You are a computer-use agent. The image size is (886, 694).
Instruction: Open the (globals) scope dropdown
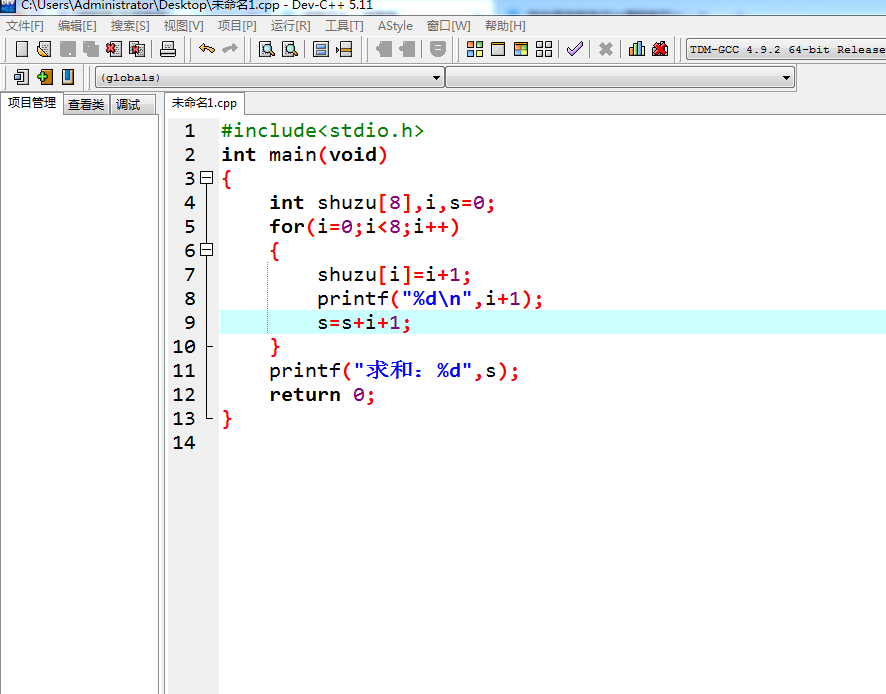[x=269, y=77]
